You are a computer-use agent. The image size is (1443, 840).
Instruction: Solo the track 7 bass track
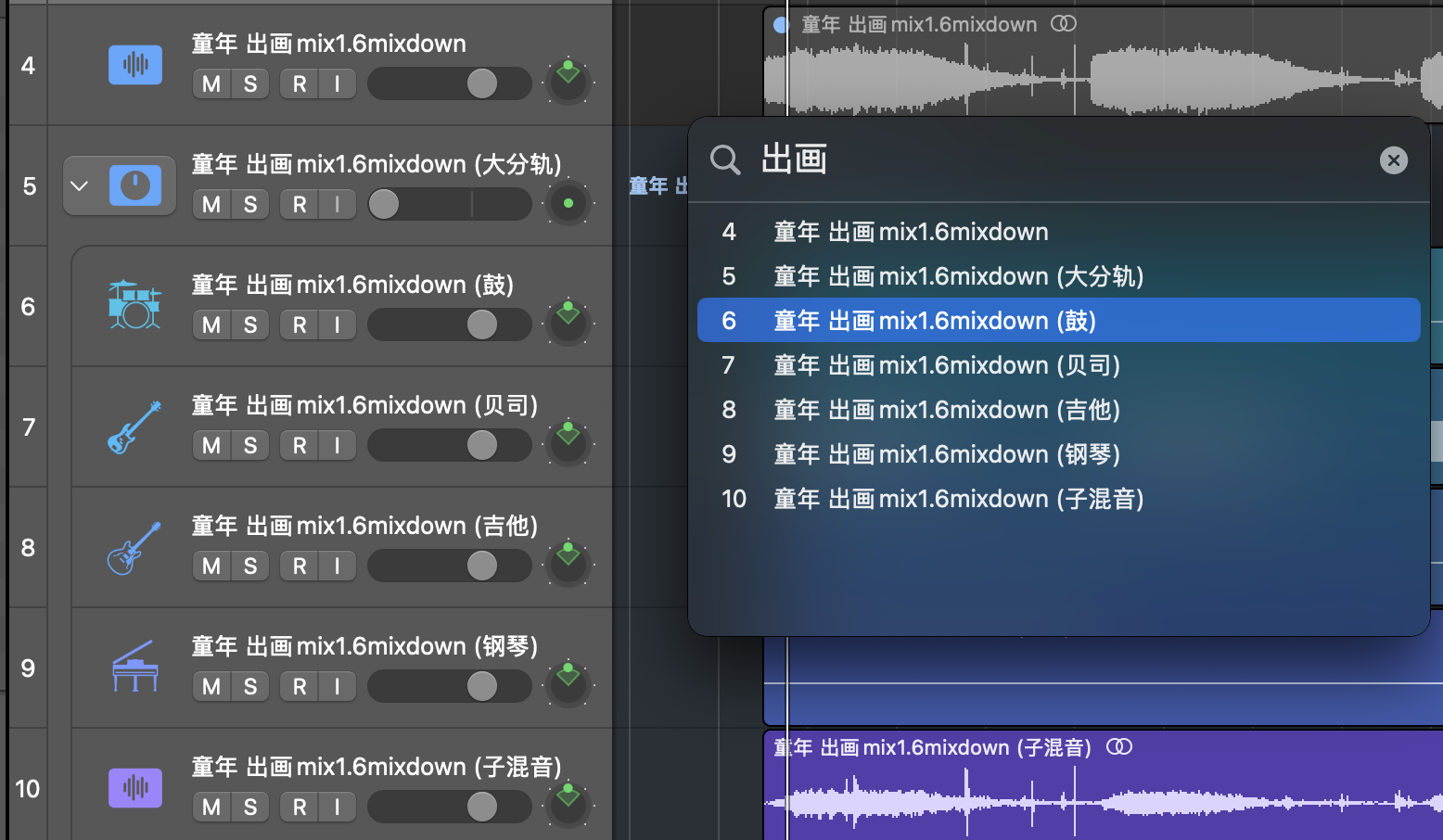pos(250,445)
